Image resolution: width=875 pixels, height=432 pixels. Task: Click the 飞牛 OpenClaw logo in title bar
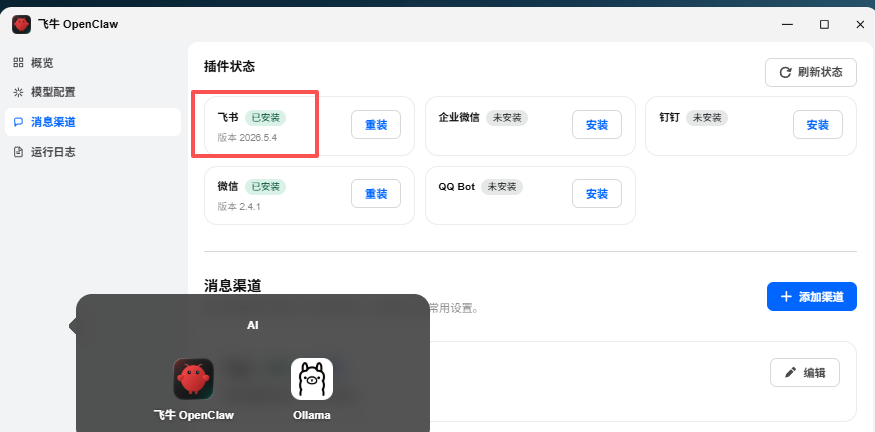tap(21, 25)
